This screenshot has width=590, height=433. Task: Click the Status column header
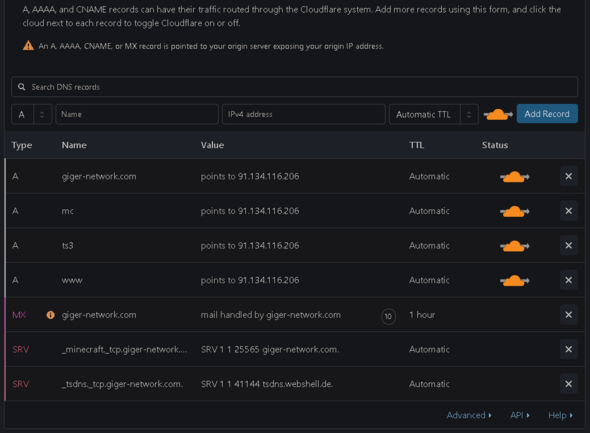click(x=495, y=145)
